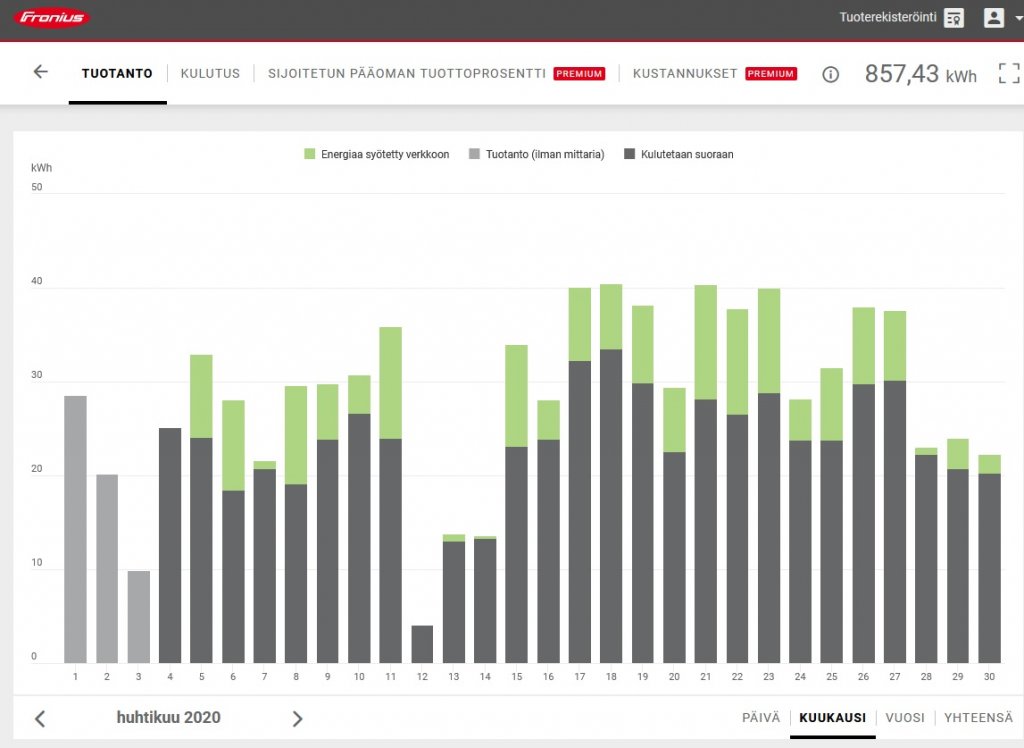This screenshot has height=748, width=1024.
Task: Select the Tuotanto tab
Action: [x=117, y=73]
